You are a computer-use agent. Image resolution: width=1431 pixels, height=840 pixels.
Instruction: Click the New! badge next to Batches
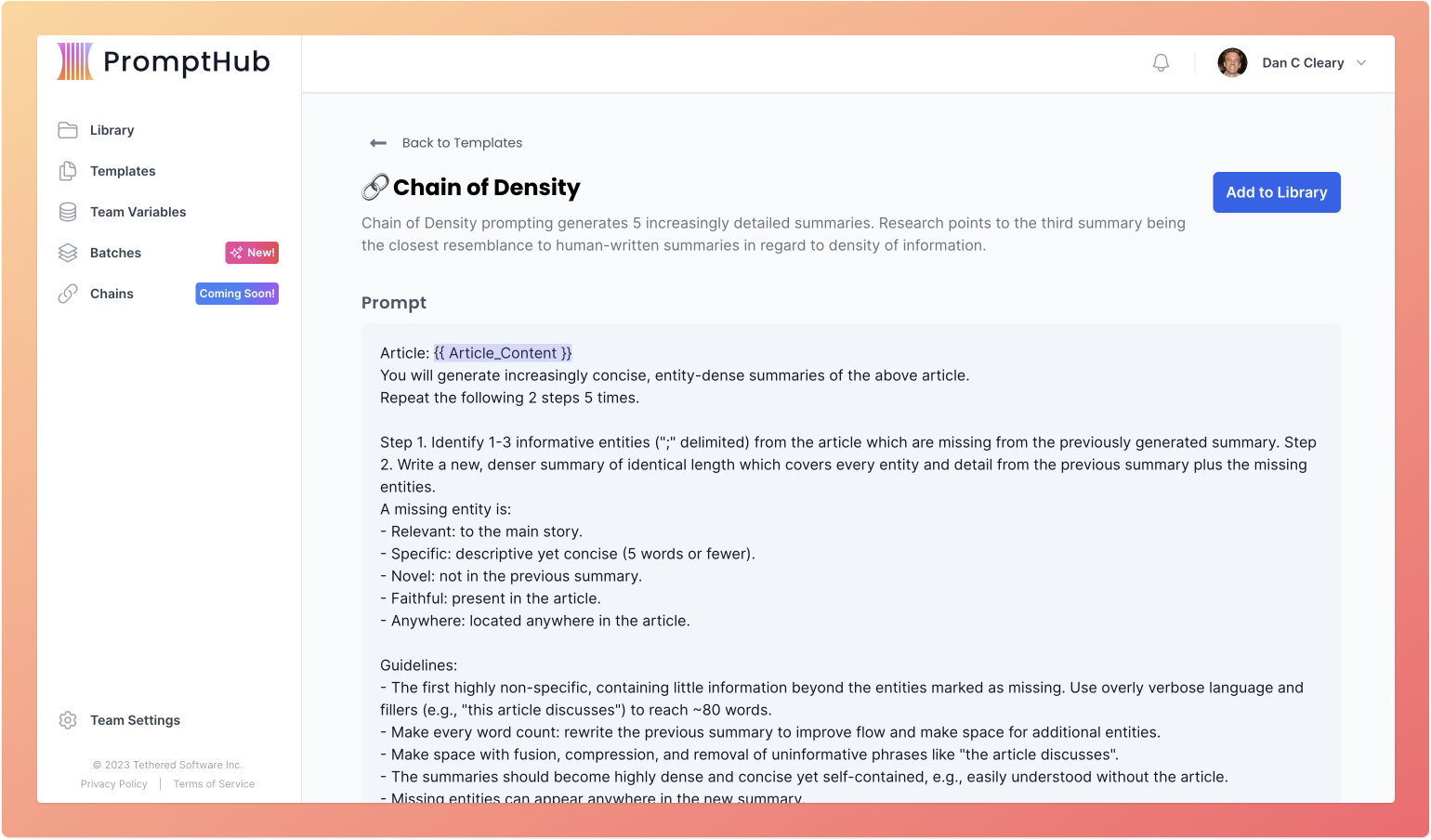click(252, 252)
